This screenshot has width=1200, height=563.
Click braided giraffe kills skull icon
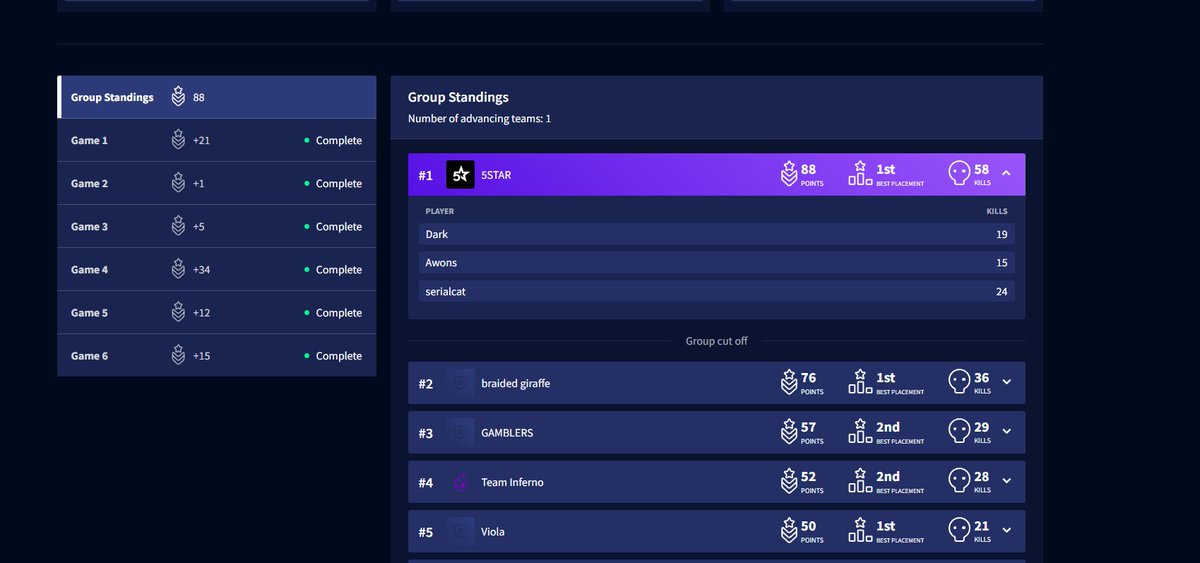click(x=959, y=382)
